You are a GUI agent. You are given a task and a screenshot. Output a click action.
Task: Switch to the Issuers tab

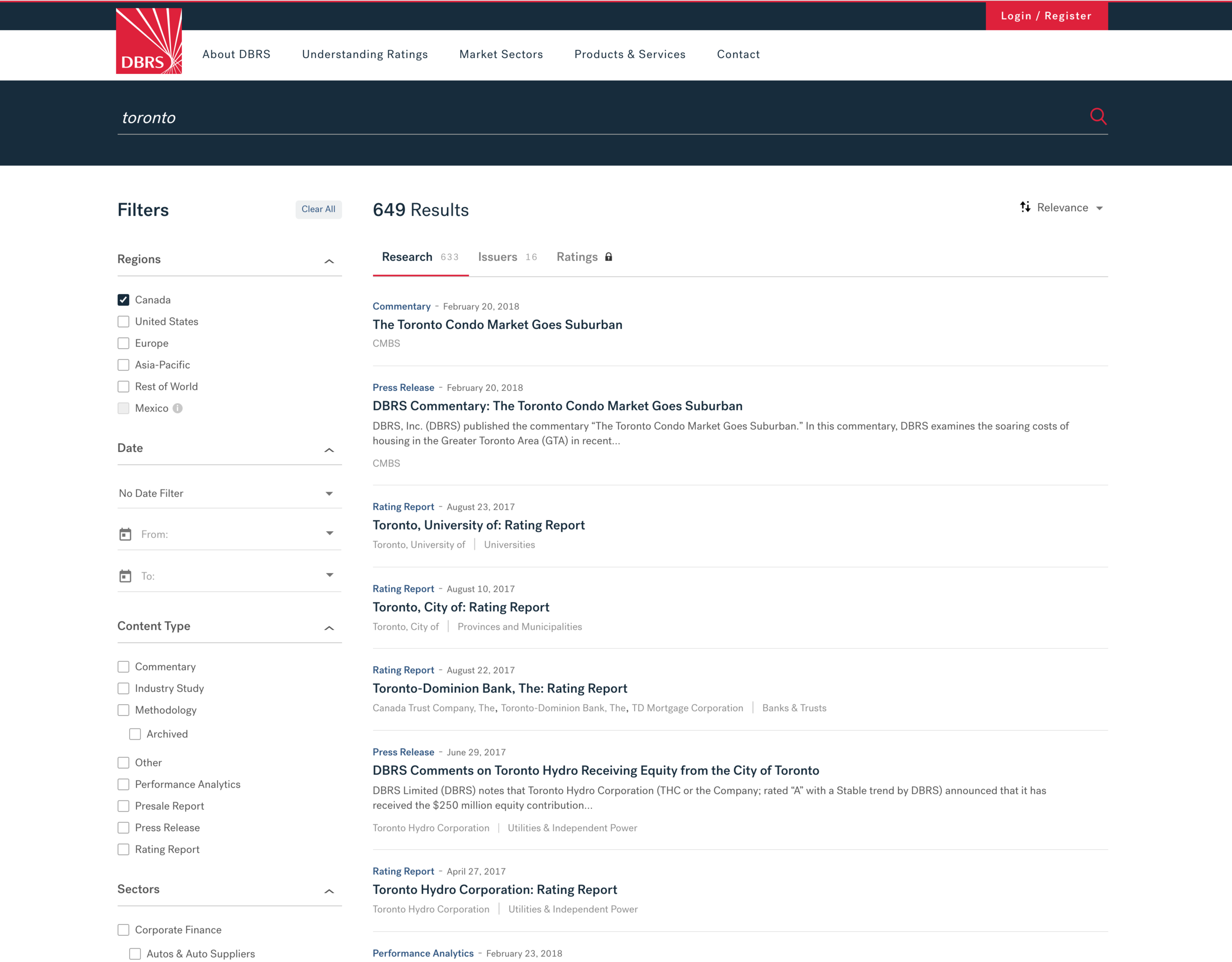(x=507, y=257)
